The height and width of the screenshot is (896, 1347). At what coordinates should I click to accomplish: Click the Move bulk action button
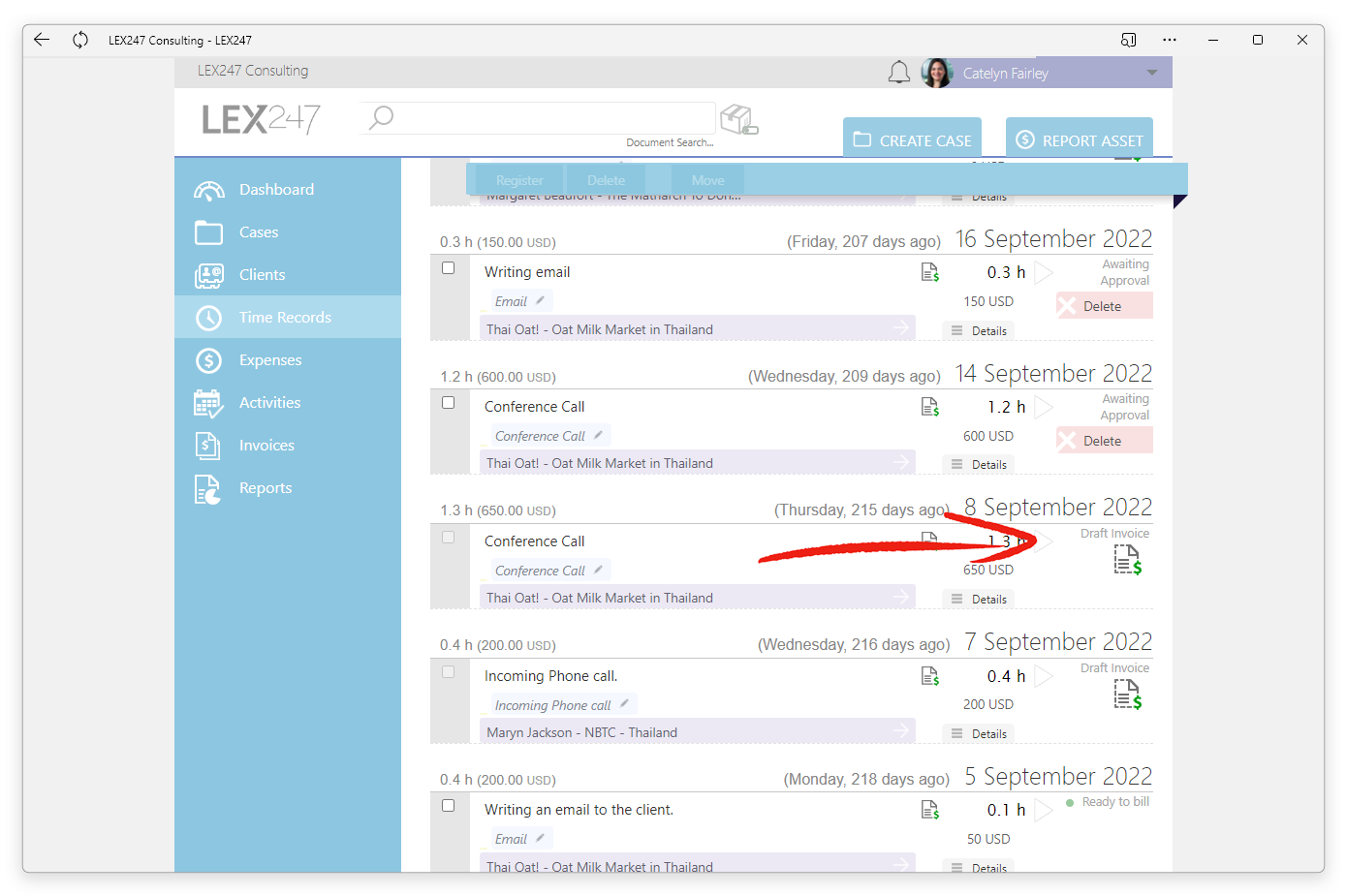(707, 180)
